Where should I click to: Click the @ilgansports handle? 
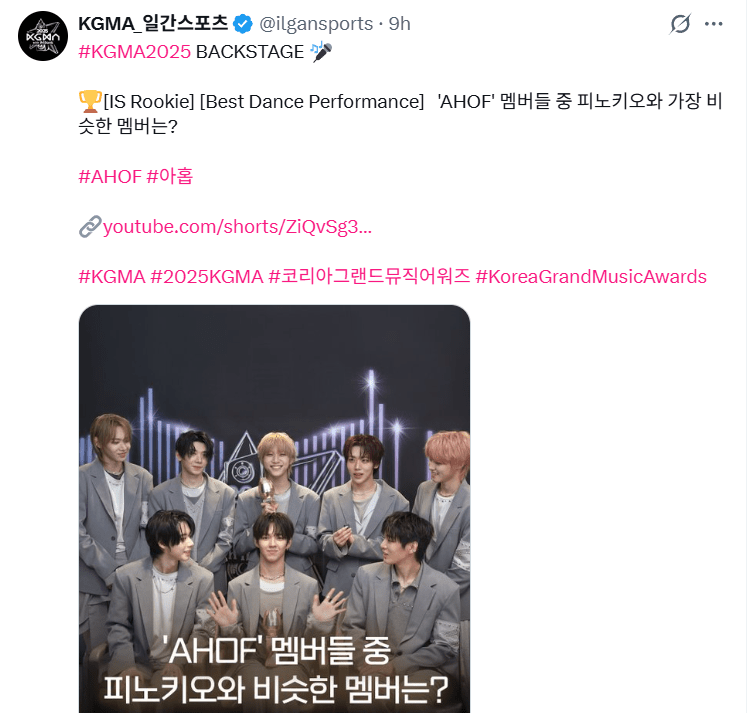316,24
